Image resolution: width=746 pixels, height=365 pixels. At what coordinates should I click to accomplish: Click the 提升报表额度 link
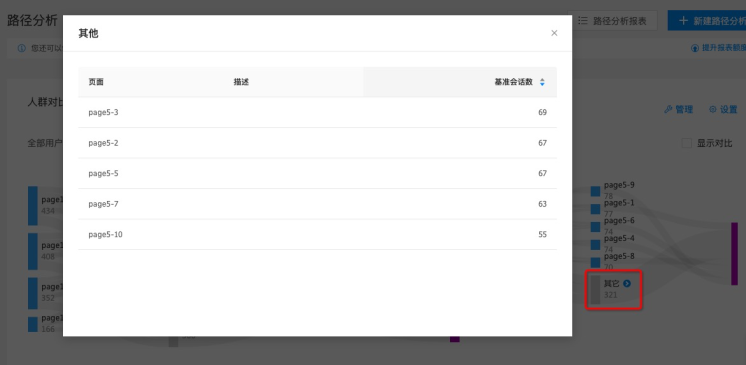(x=718, y=48)
